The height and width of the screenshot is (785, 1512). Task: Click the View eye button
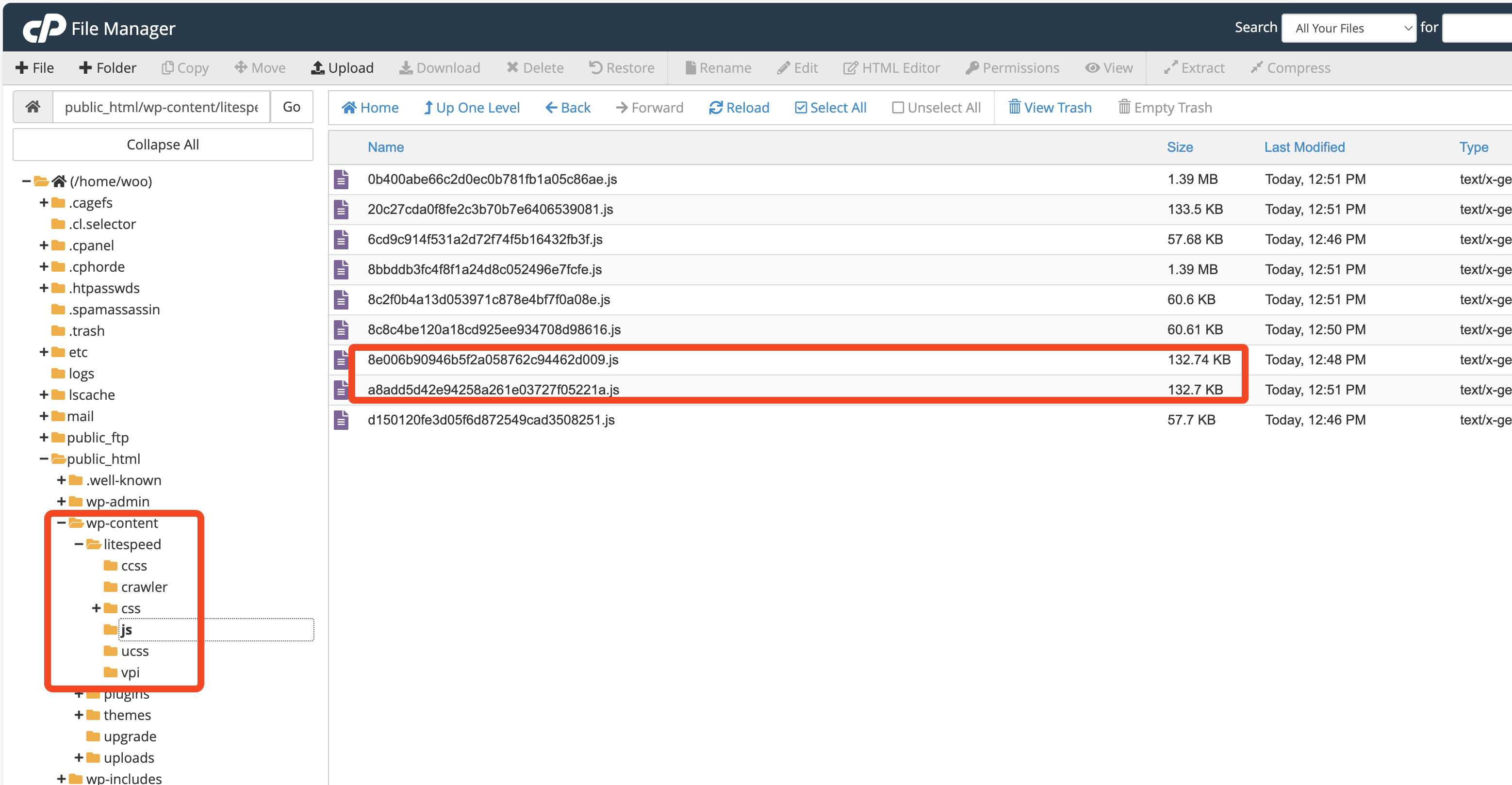1109,68
